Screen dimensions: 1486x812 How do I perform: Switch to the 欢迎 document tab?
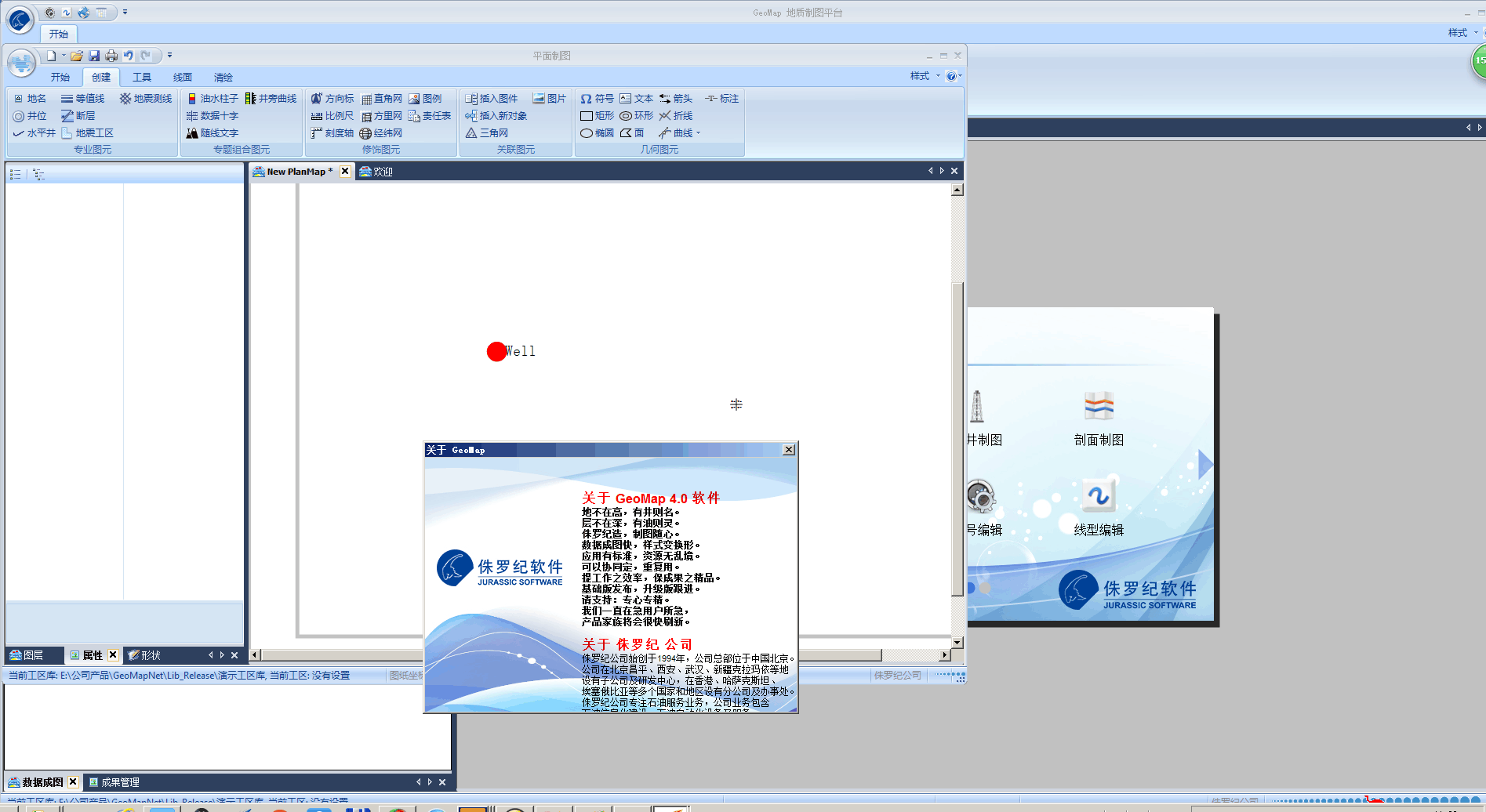tap(376, 172)
